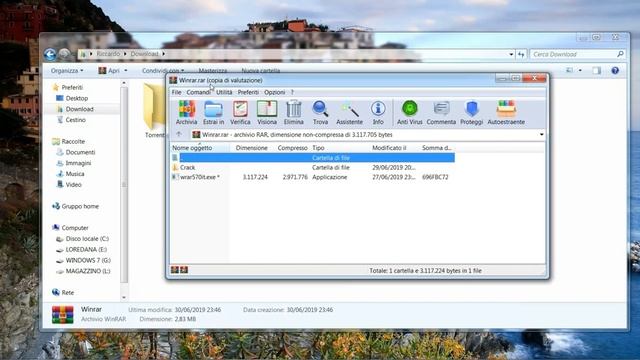Select Gruppo home in sidebar
The image size is (640, 360).
[x=80, y=206]
